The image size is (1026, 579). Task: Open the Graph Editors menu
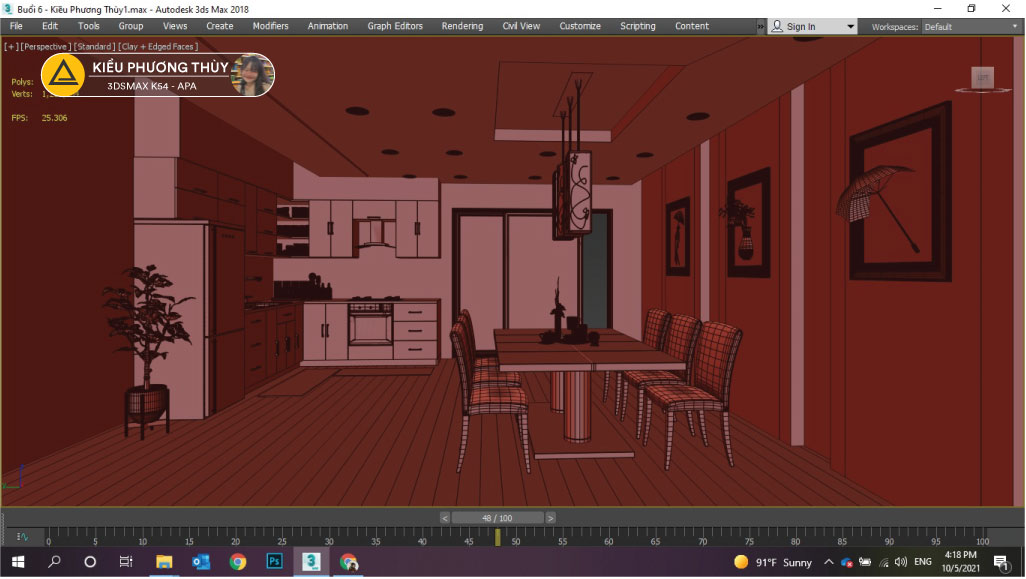pyautogui.click(x=394, y=26)
